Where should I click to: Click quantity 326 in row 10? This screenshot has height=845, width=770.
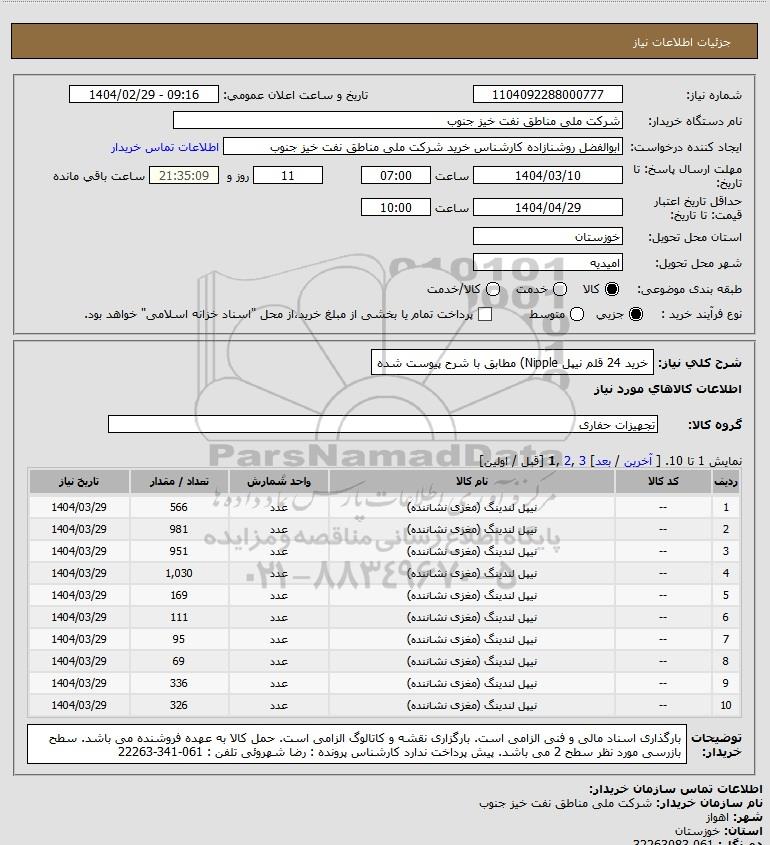pos(179,705)
